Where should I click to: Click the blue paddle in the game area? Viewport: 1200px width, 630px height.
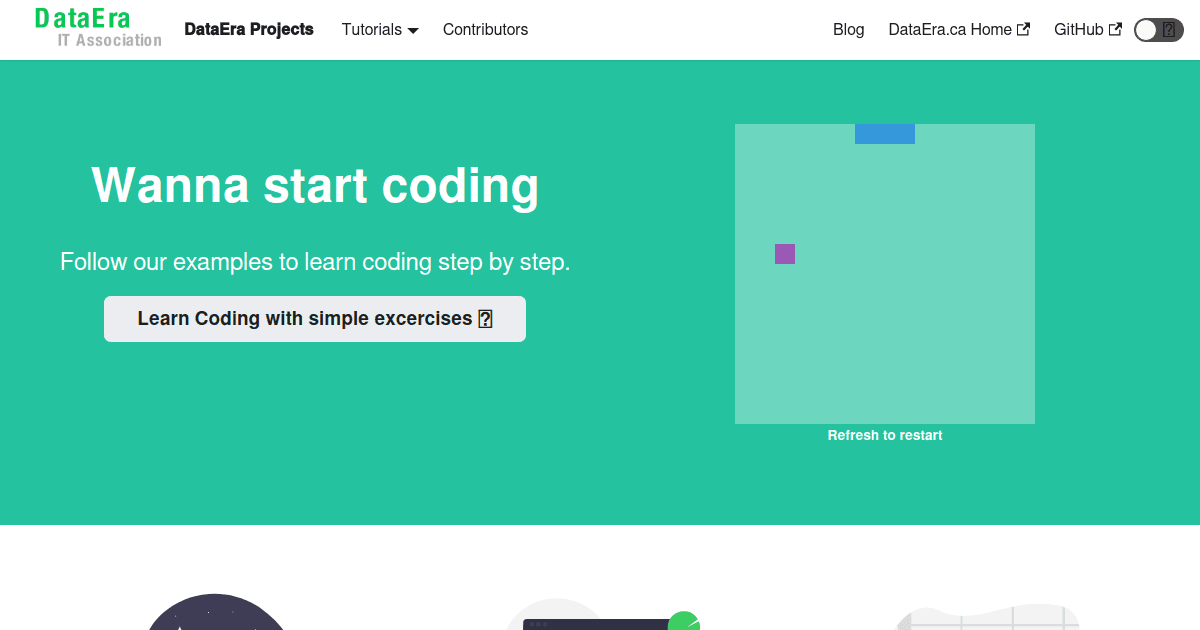coord(884,133)
